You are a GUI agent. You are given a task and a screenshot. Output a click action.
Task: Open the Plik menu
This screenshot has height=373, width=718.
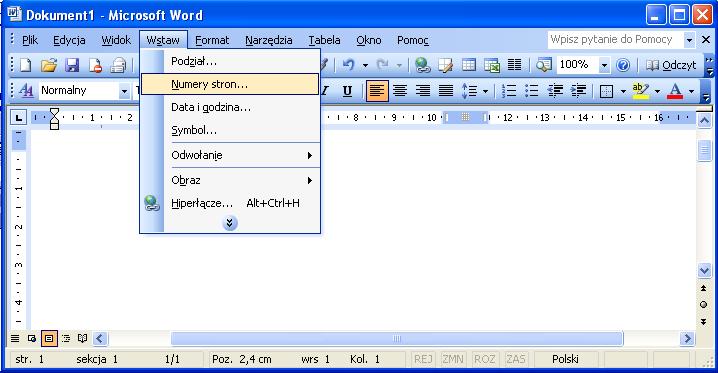point(30,40)
